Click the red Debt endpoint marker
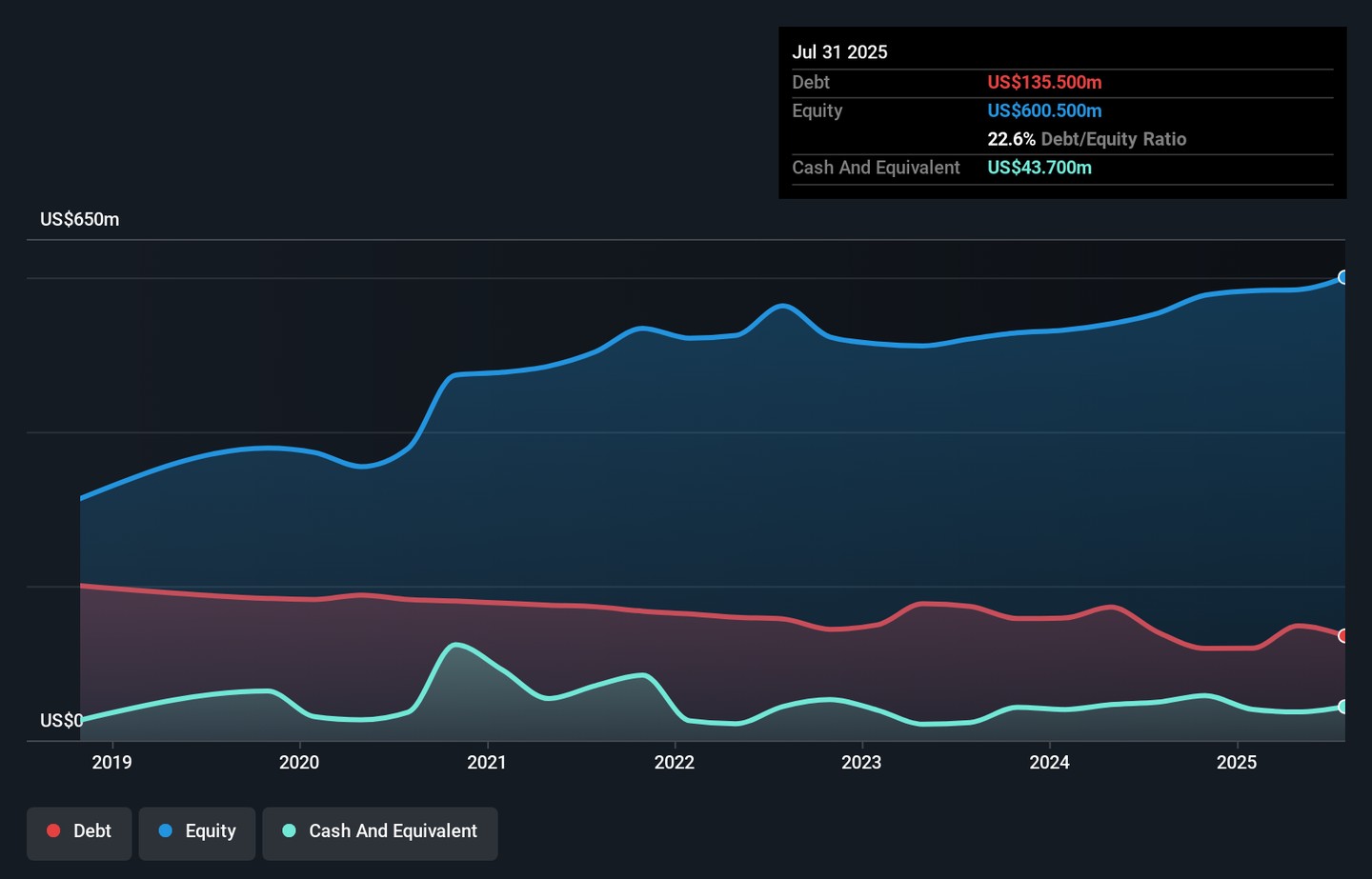This screenshot has width=1372, height=879. [x=1343, y=635]
